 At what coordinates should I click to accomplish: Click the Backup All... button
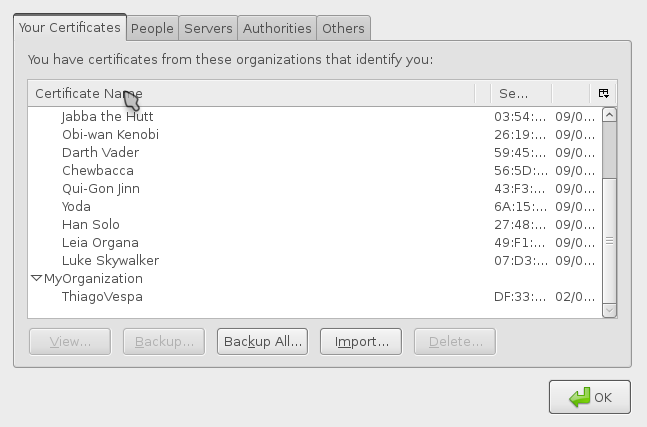coord(262,342)
